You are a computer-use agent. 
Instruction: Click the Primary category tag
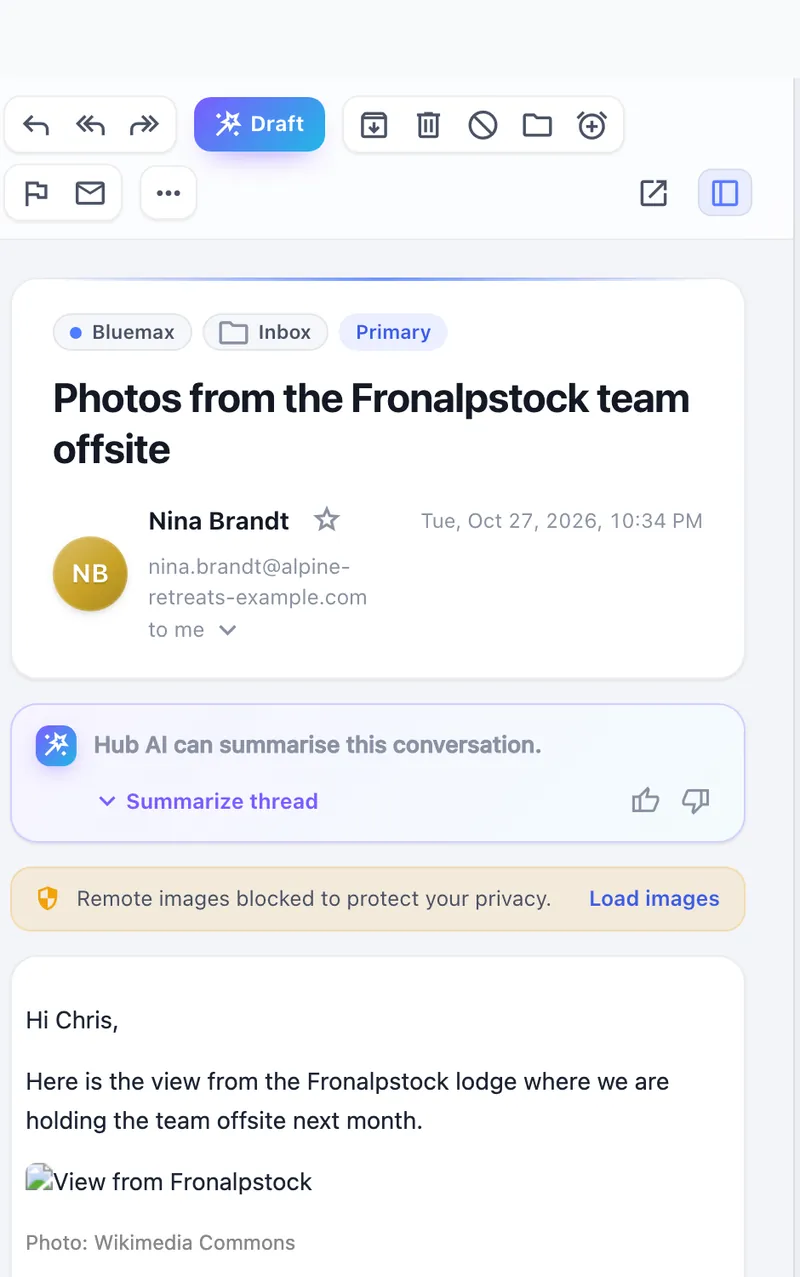click(393, 332)
